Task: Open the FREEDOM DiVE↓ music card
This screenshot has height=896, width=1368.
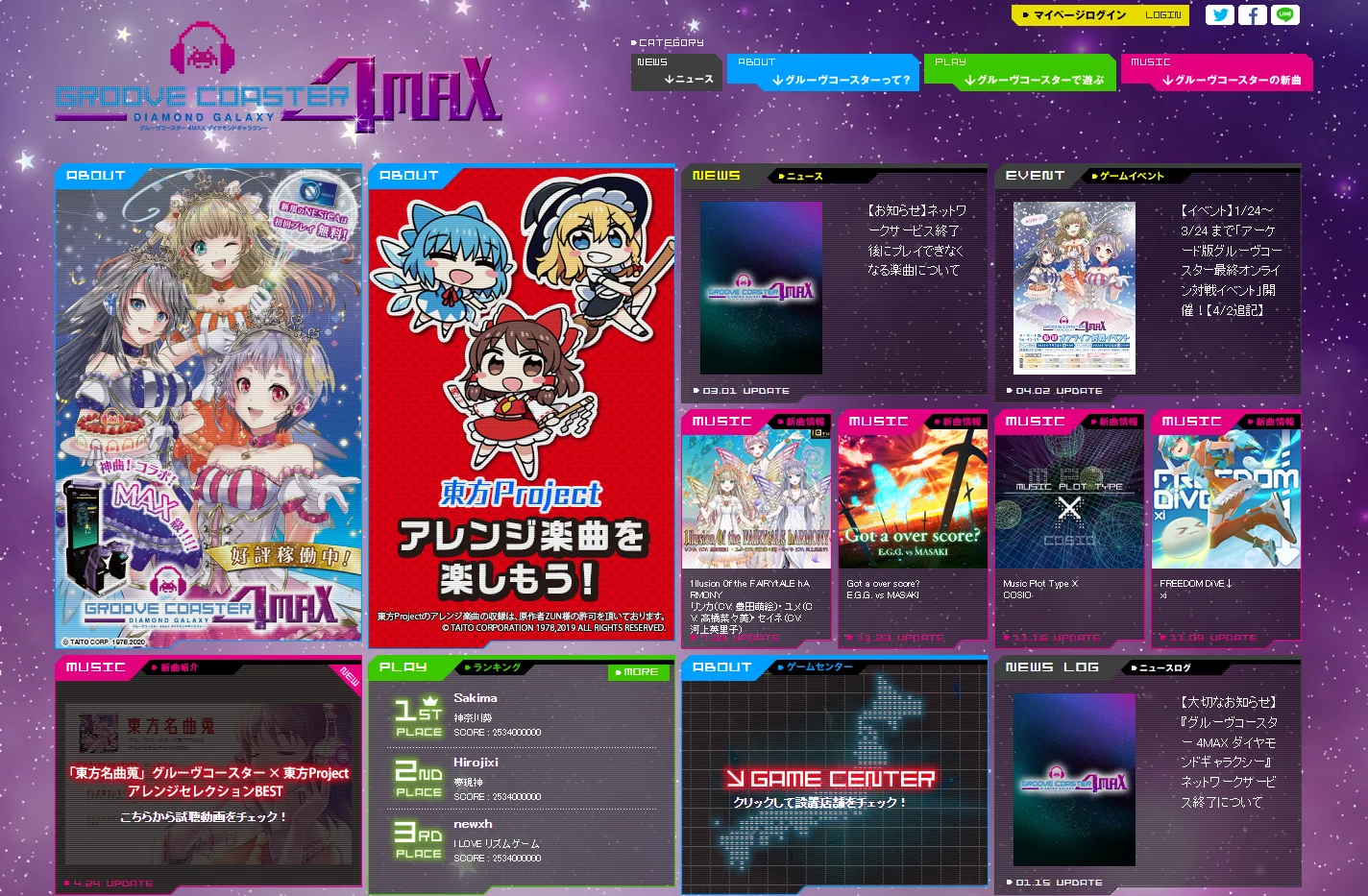Action: [x=1226, y=528]
